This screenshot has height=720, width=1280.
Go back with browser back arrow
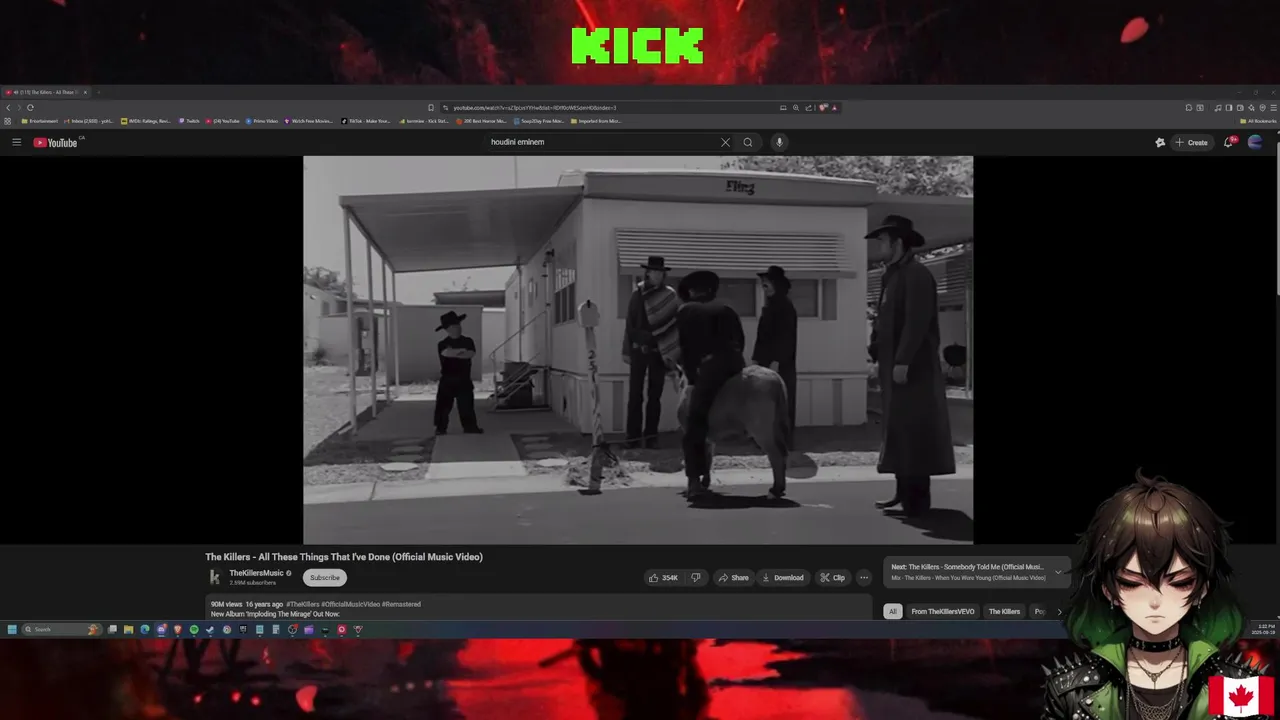click(x=8, y=107)
